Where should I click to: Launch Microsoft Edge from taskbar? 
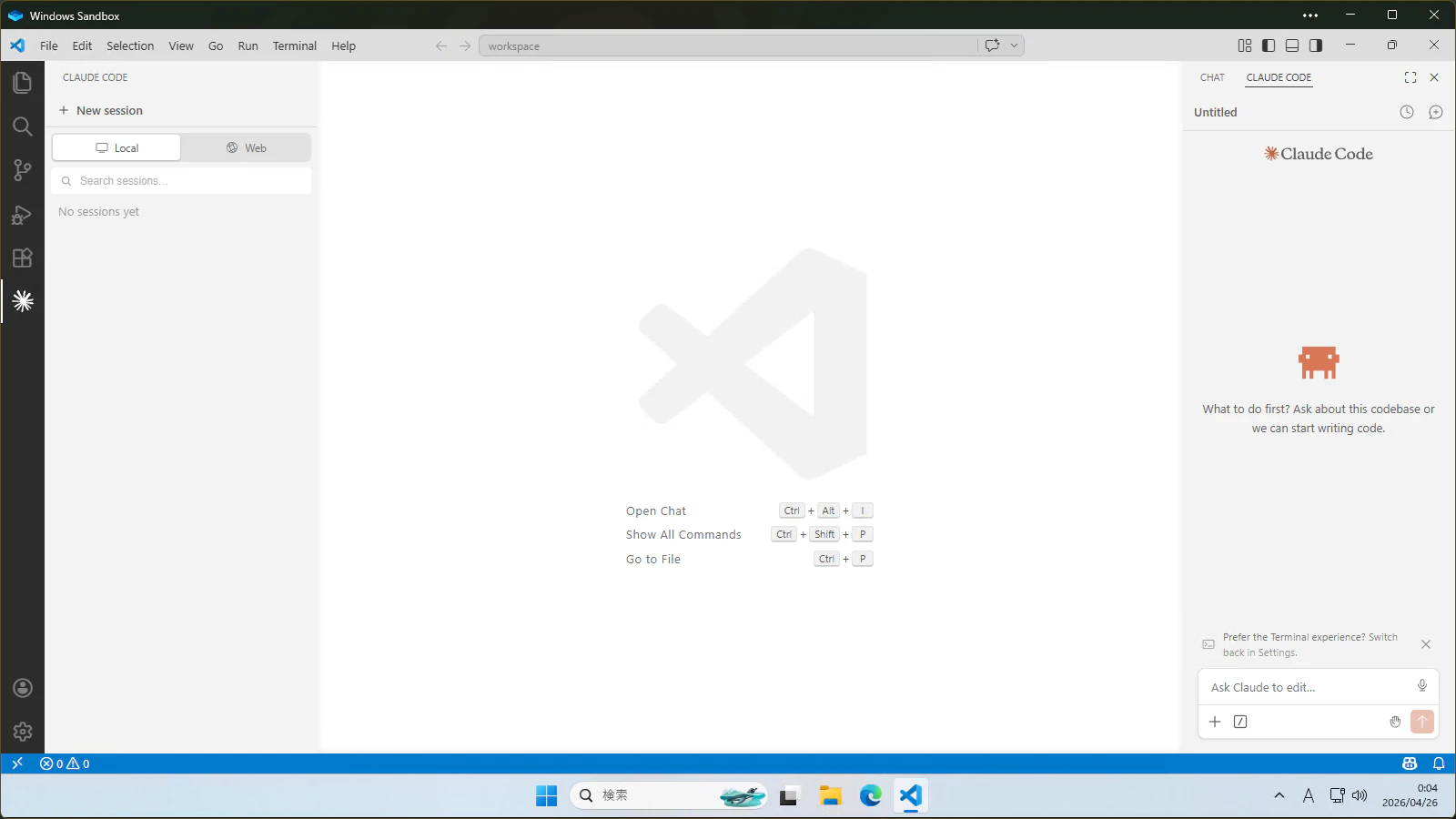coord(871,795)
